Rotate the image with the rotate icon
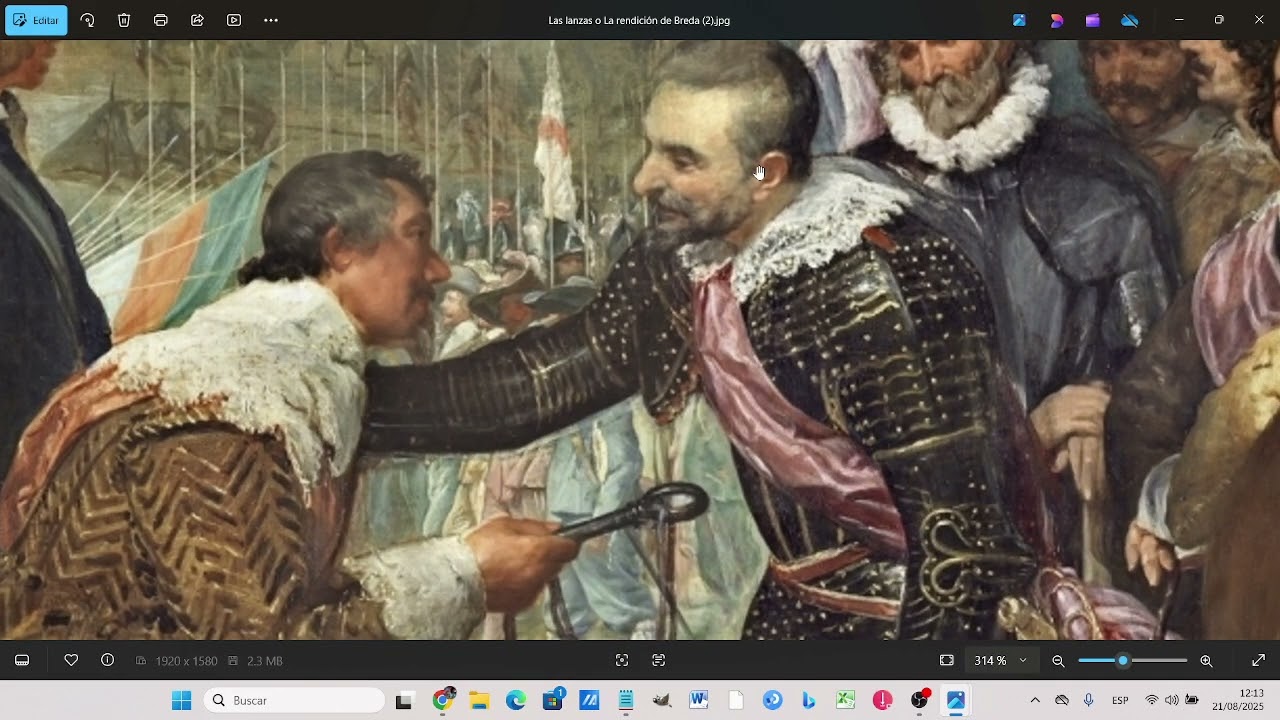The width and height of the screenshot is (1280, 720). [87, 20]
